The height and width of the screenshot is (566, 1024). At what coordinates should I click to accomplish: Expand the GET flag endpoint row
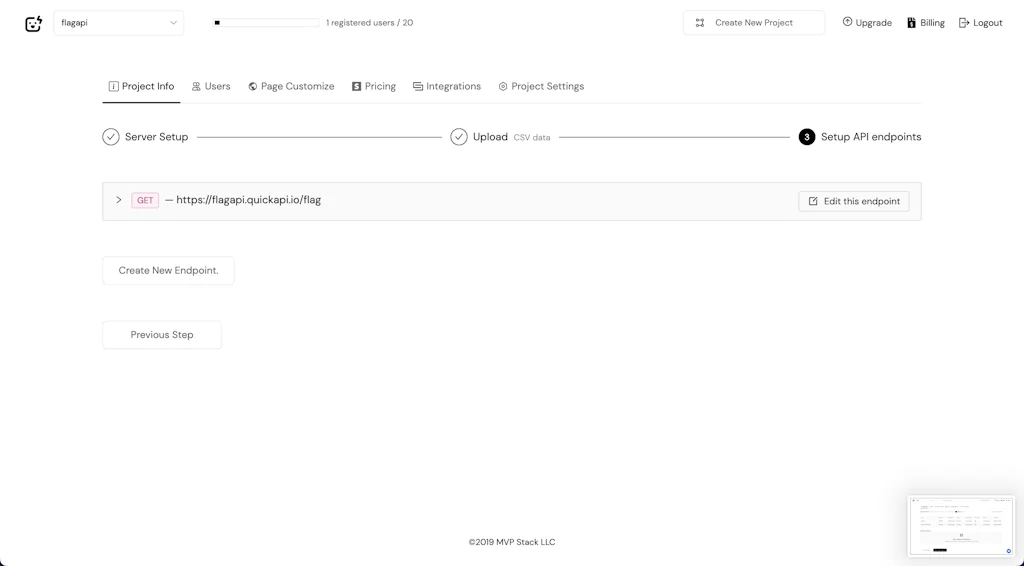118,200
